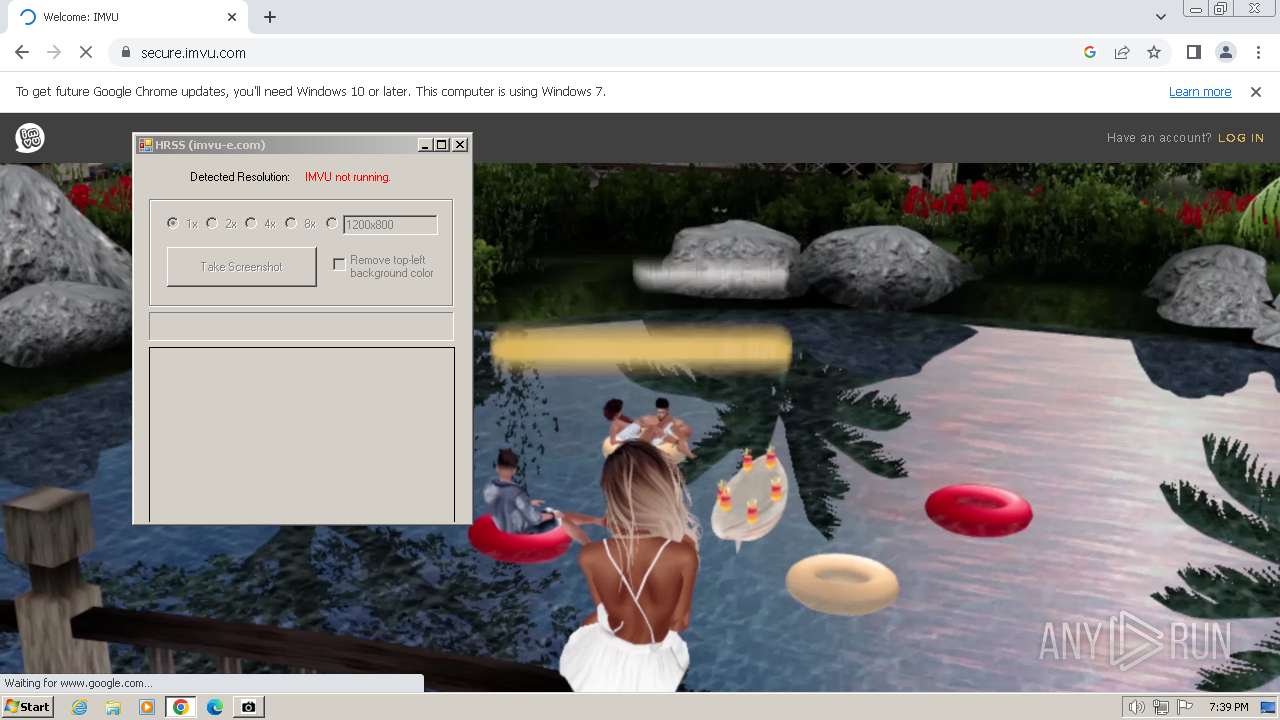Launch Internet Explorer from taskbar
Screen dimensions: 1280x720
click(x=79, y=707)
